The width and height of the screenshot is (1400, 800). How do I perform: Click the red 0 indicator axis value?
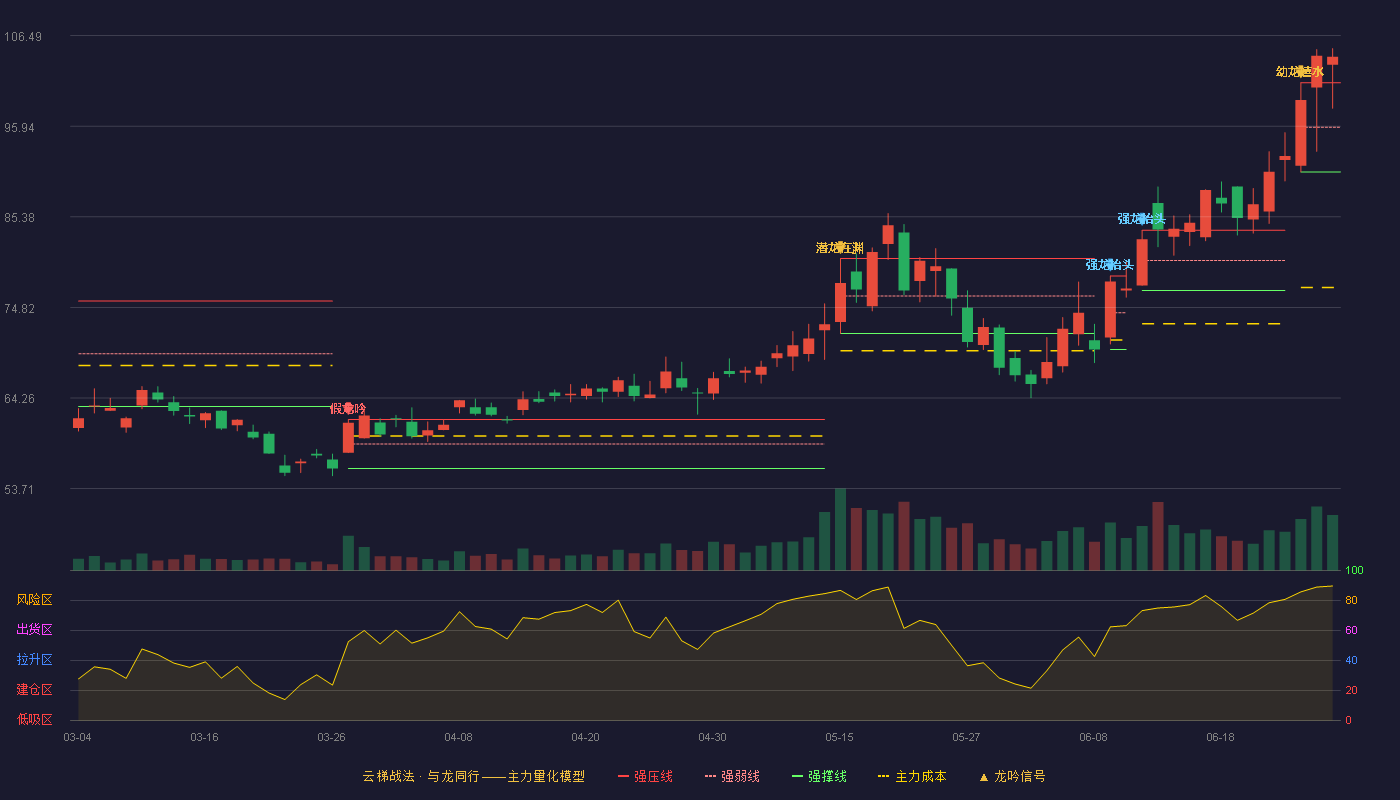(1348, 720)
